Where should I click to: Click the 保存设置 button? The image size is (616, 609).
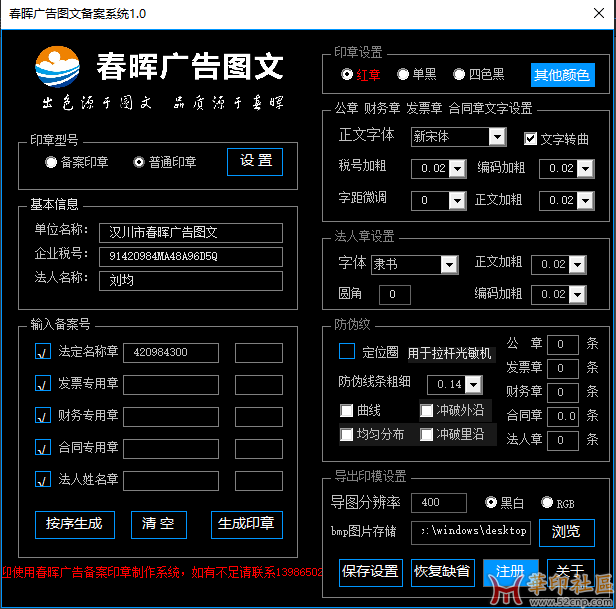[371, 572]
